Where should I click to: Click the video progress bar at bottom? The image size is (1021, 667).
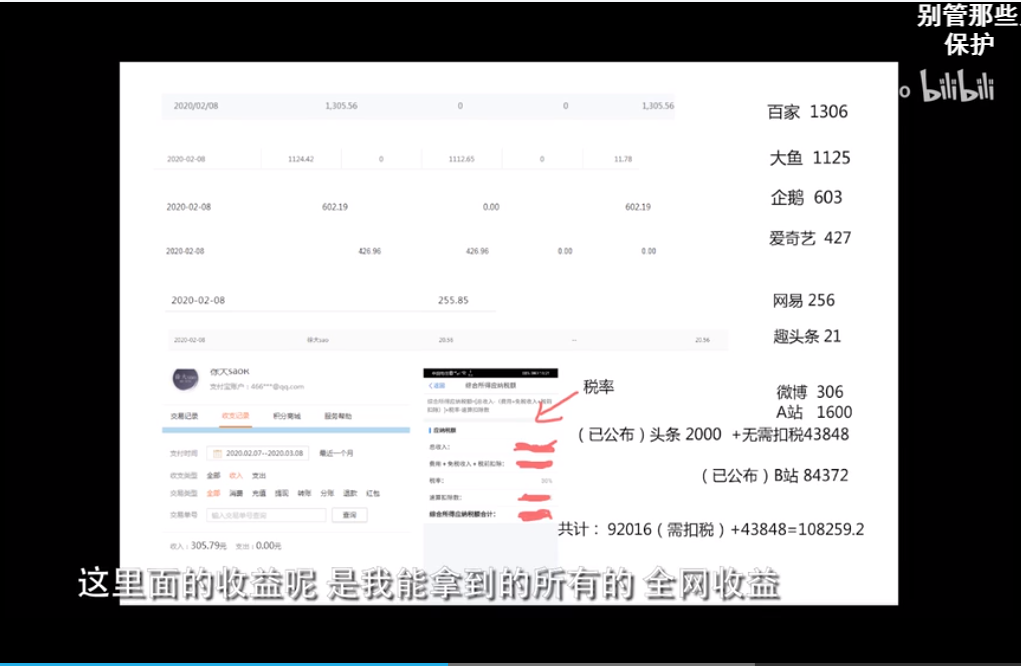pyautogui.click(x=510, y=664)
